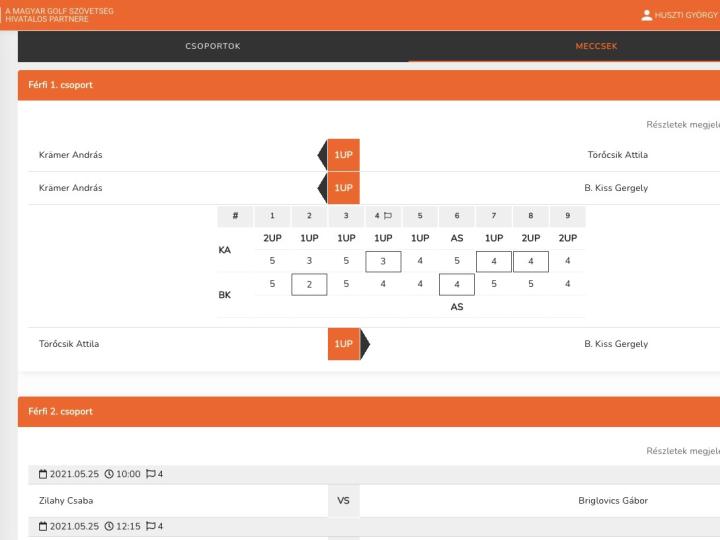The height and width of the screenshot is (540, 720).
Task: Click the Férfi 2. csoport header
Action: pyautogui.click(x=369, y=411)
